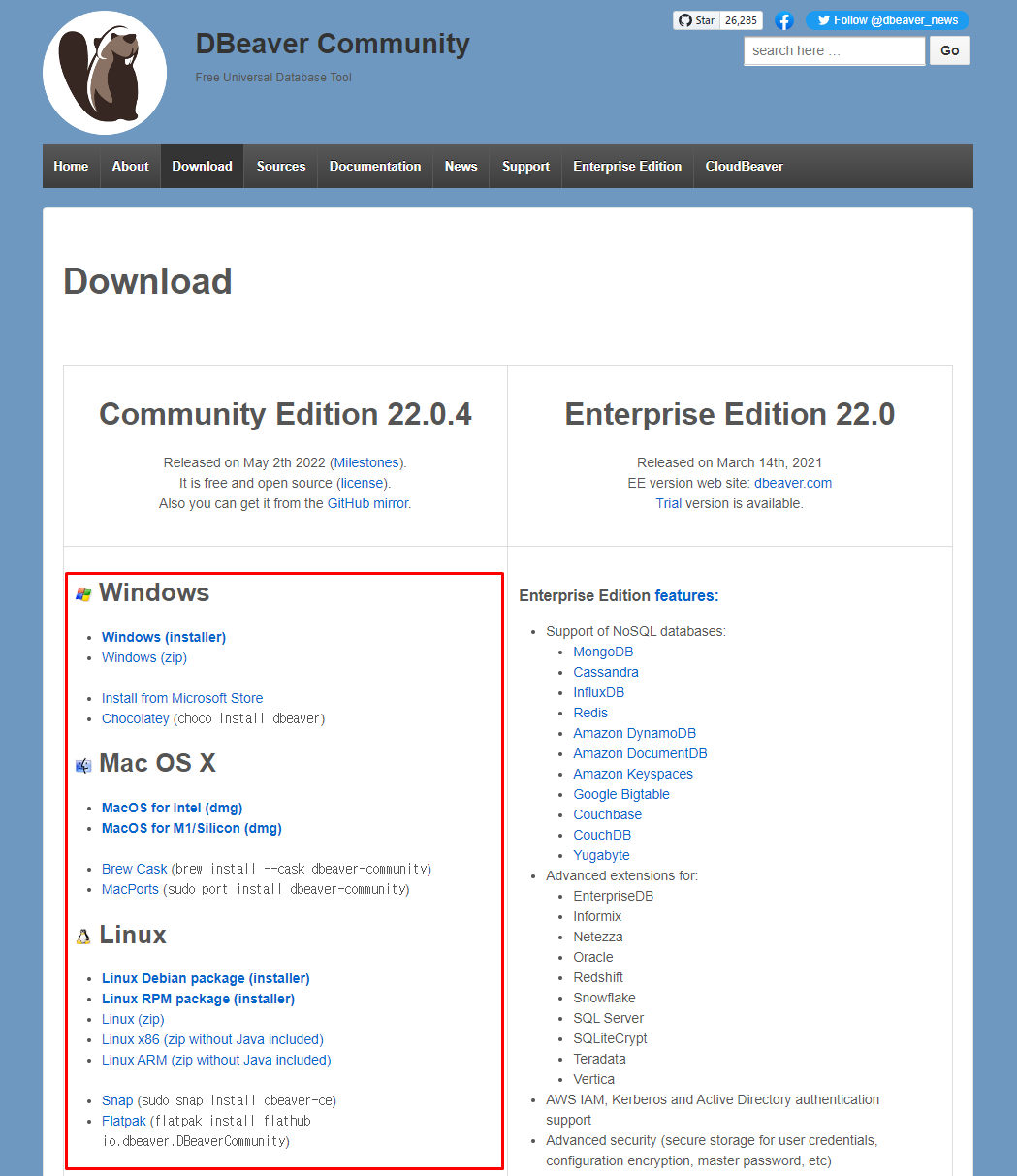Click the 'Community Edition 22.0.4' heading

285,414
